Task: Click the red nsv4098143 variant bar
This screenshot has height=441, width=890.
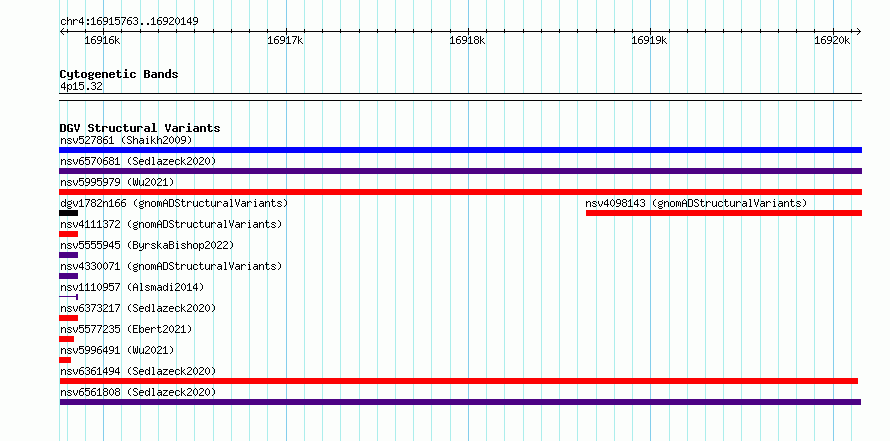Action: (724, 213)
